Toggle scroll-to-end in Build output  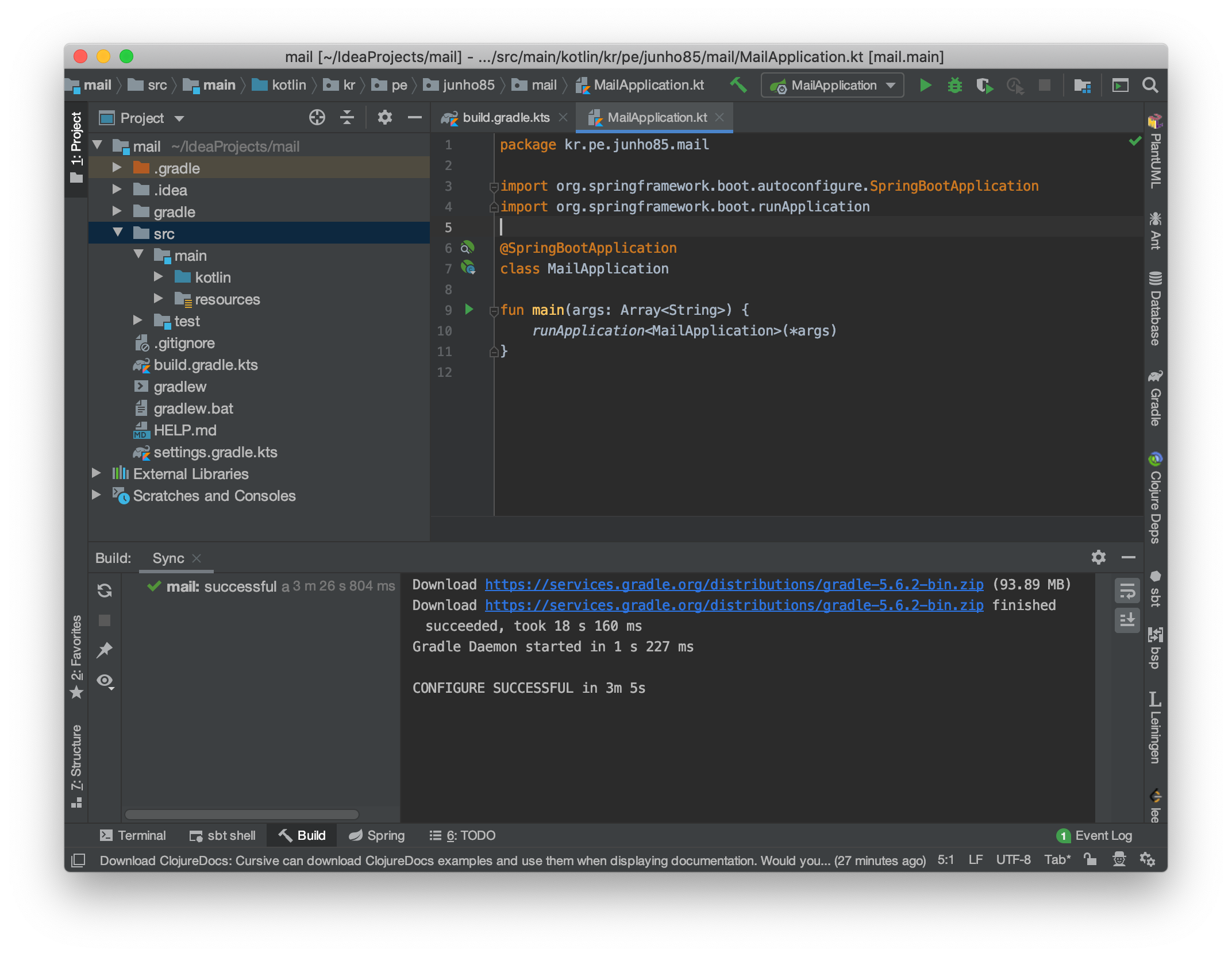(x=1127, y=620)
